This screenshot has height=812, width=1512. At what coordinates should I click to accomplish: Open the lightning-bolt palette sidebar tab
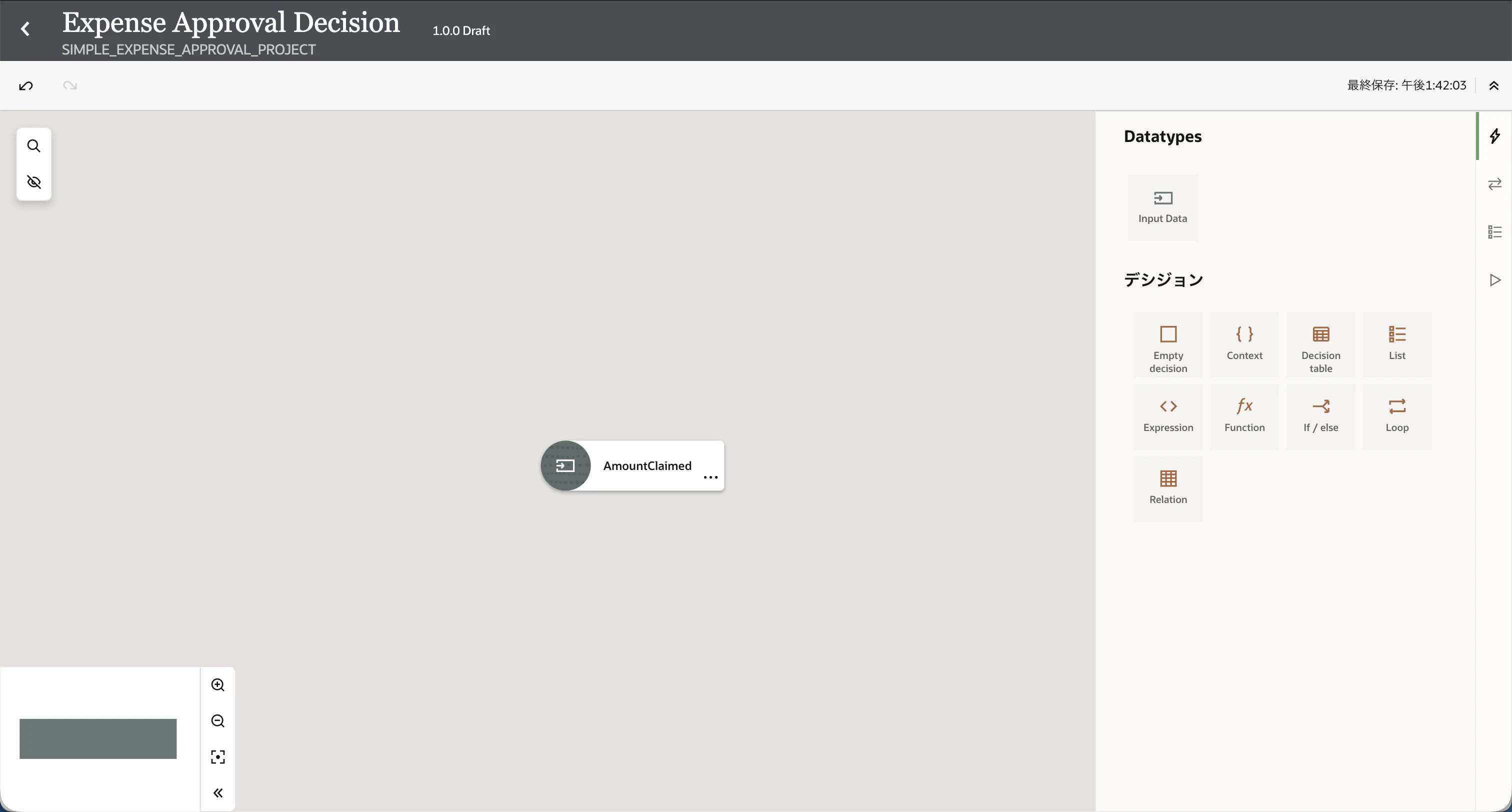pyautogui.click(x=1494, y=136)
